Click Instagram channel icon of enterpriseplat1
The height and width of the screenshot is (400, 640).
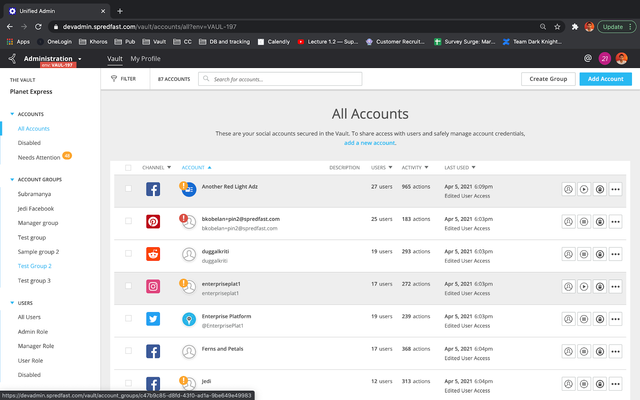pyautogui.click(x=153, y=287)
